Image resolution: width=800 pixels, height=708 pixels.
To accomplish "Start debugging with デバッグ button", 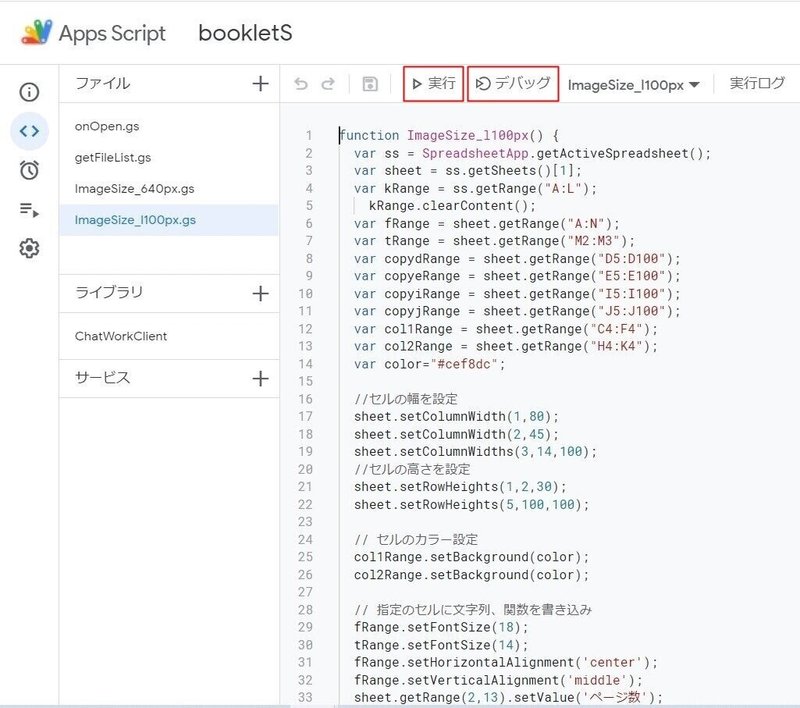I will [x=513, y=83].
